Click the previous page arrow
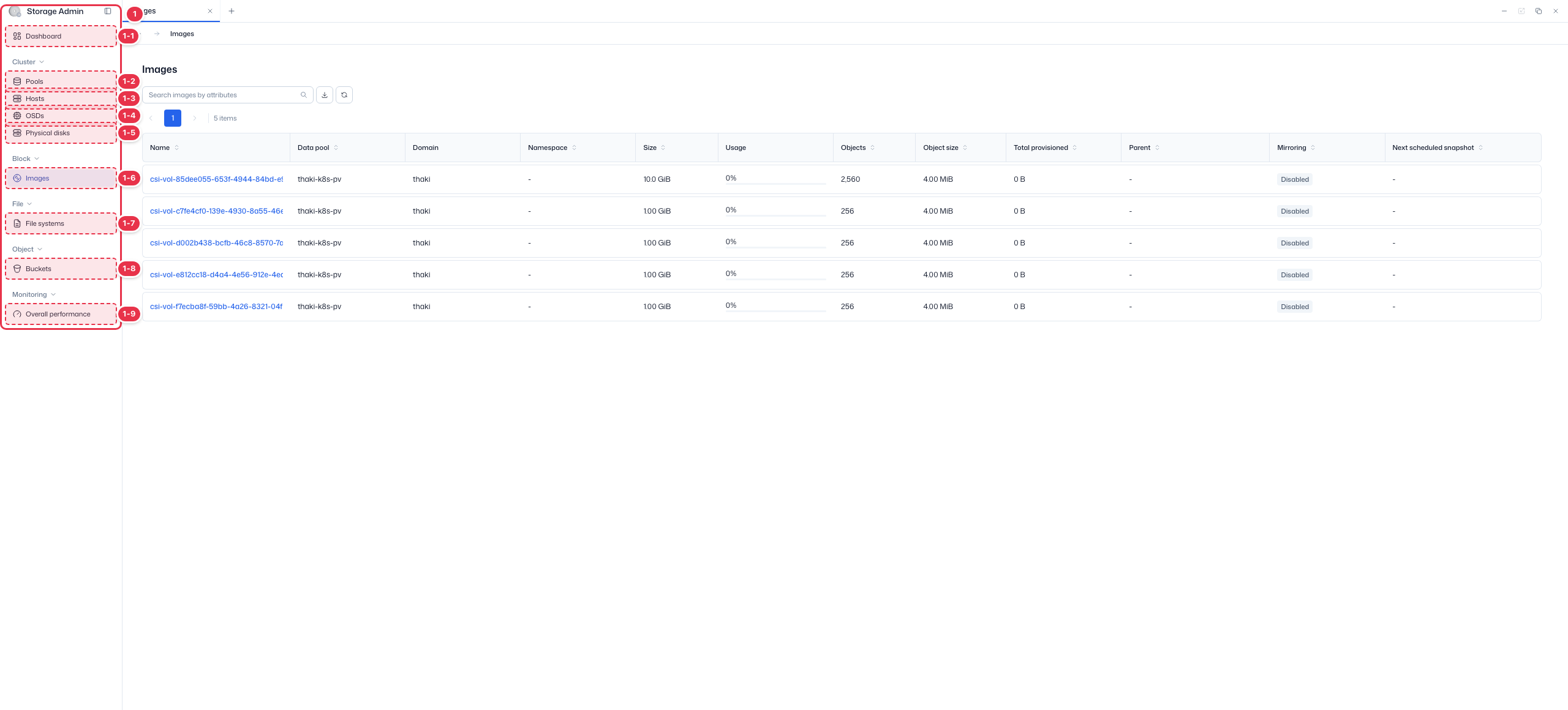 (x=151, y=118)
